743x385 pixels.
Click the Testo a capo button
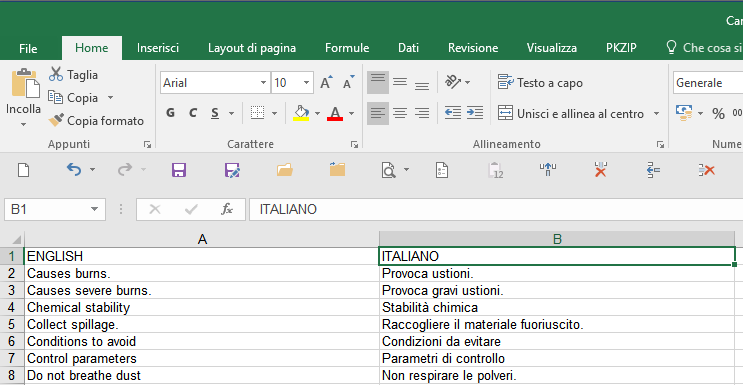(540, 82)
